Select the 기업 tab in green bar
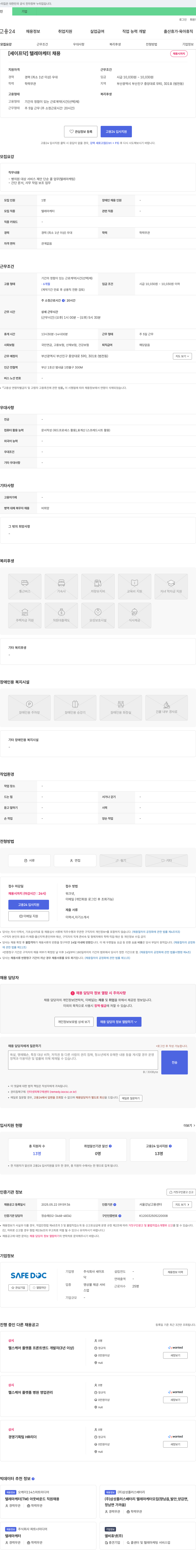The image size is (196, 1568). pos(24,12)
